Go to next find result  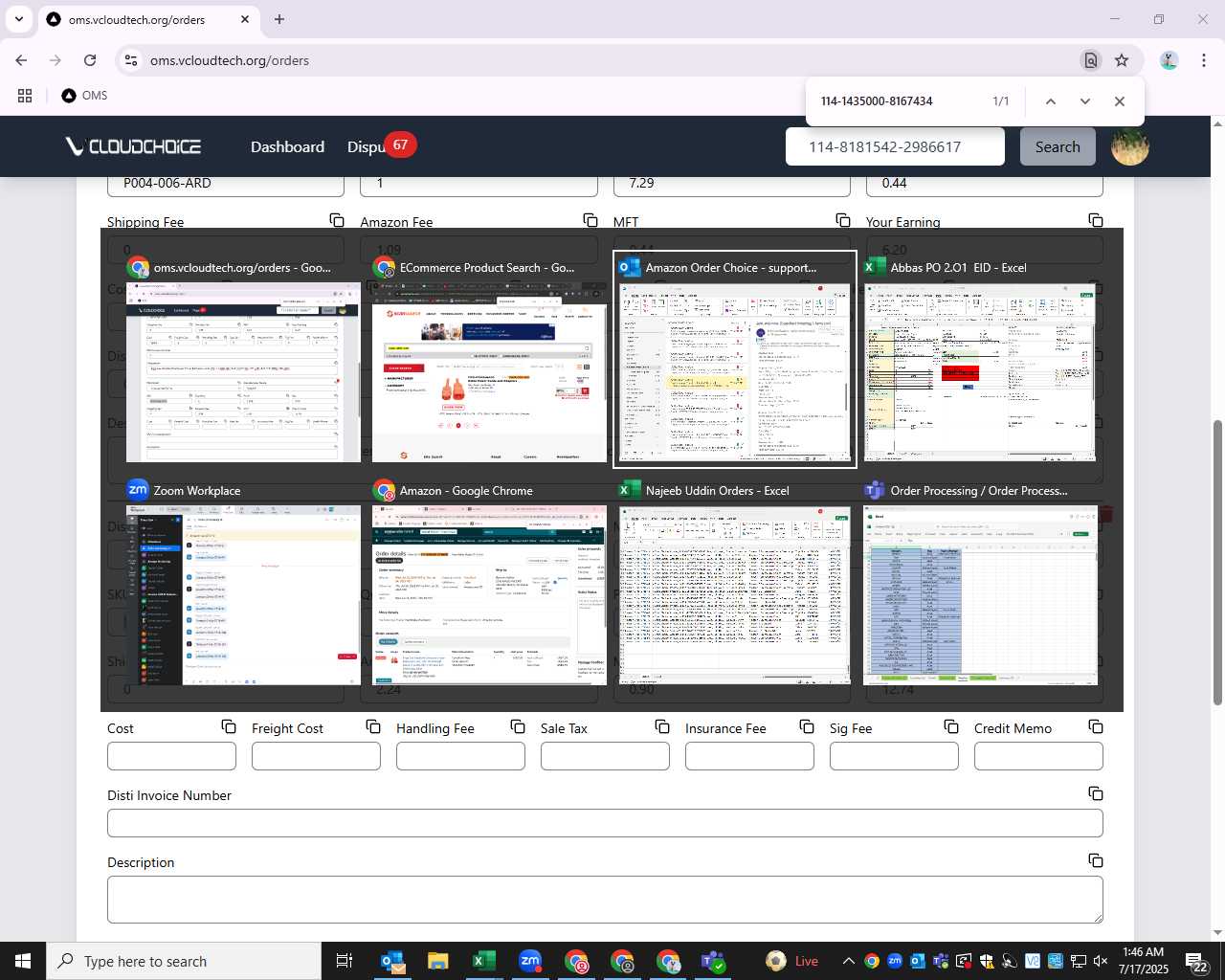pyautogui.click(x=1085, y=101)
